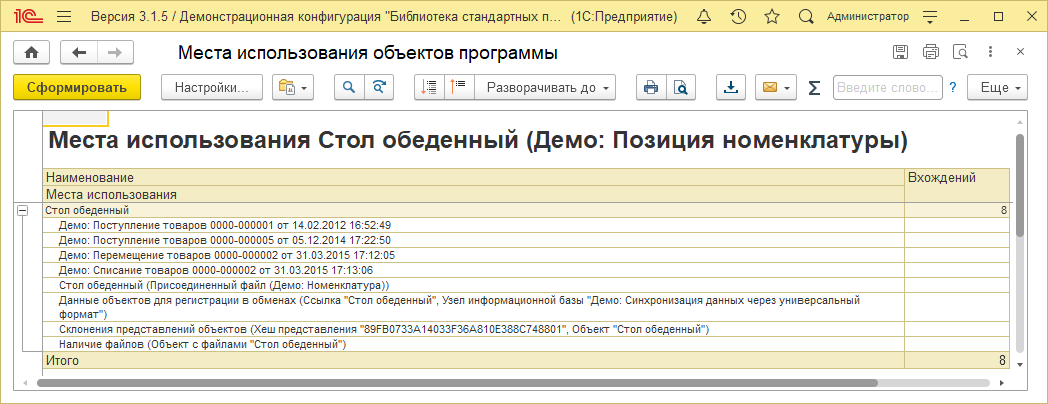
Task: Close the report tab with X
Action: [x=1021, y=52]
